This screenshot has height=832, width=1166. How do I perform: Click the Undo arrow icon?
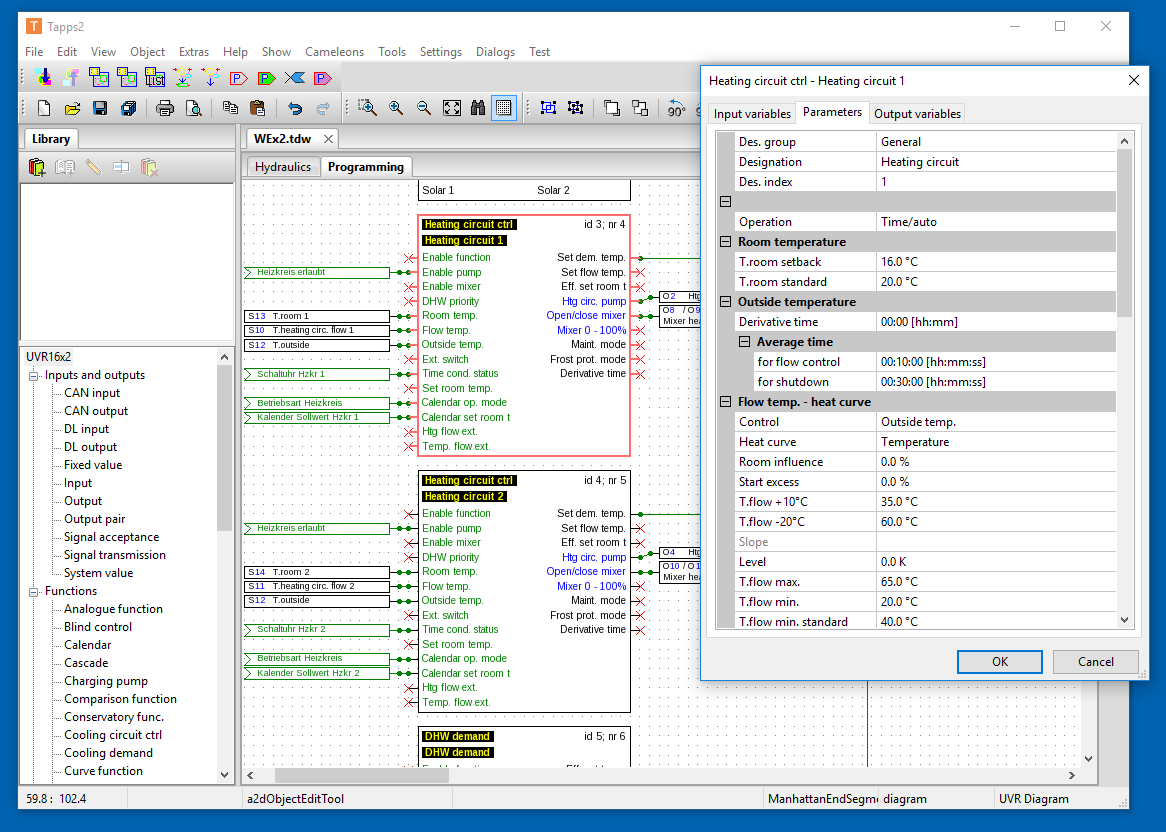pyautogui.click(x=294, y=108)
